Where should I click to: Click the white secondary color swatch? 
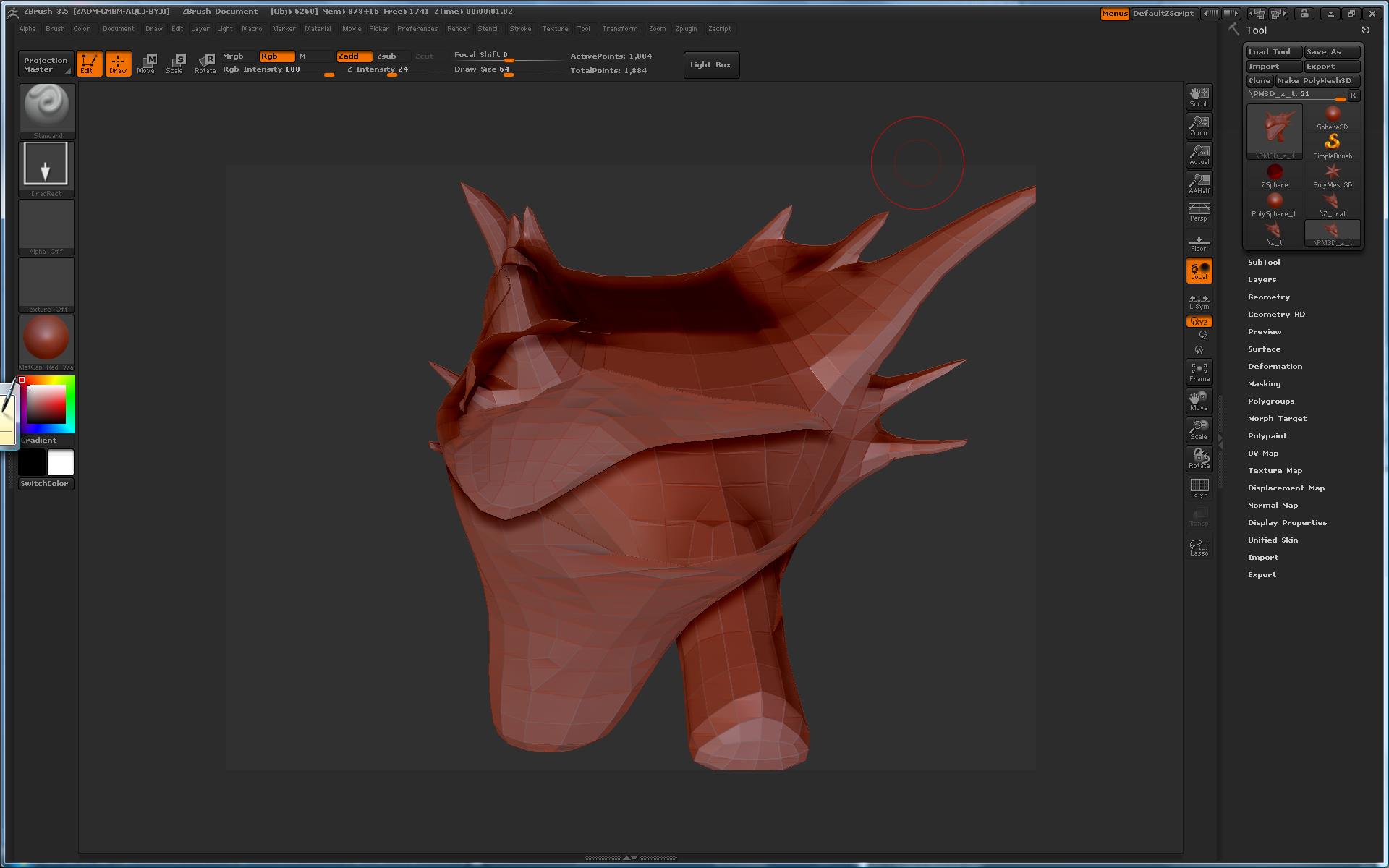click(x=61, y=462)
